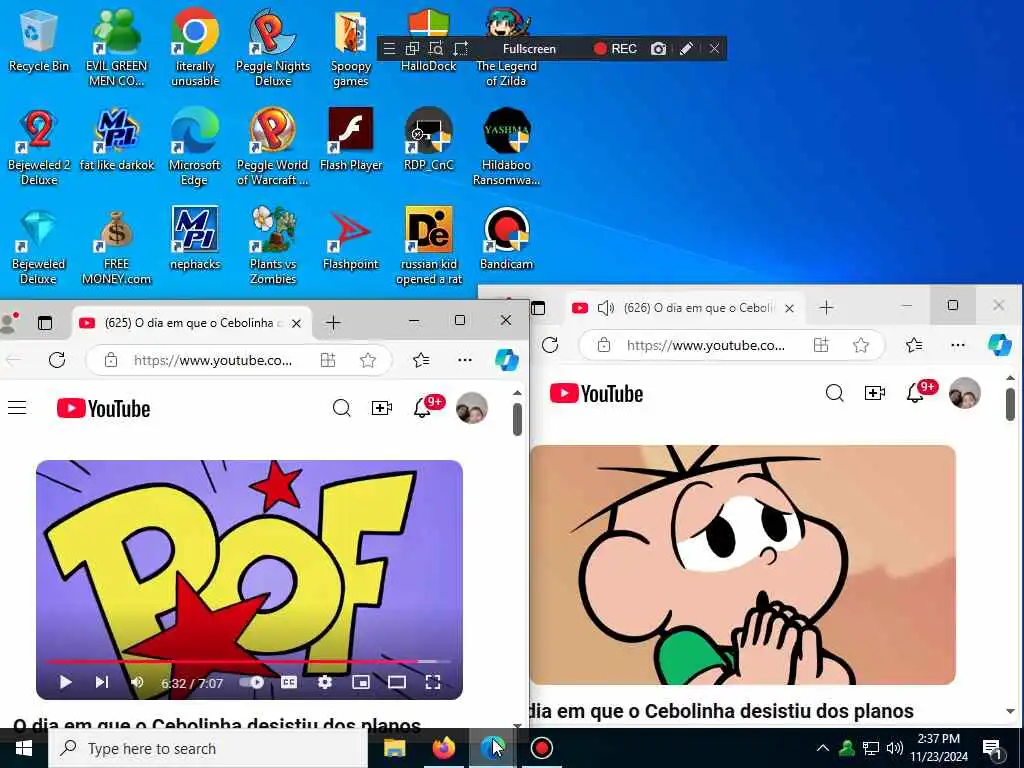Open Settings and more menu in right Edge
Screen dimensions: 1024x768
pyautogui.click(x=957, y=345)
